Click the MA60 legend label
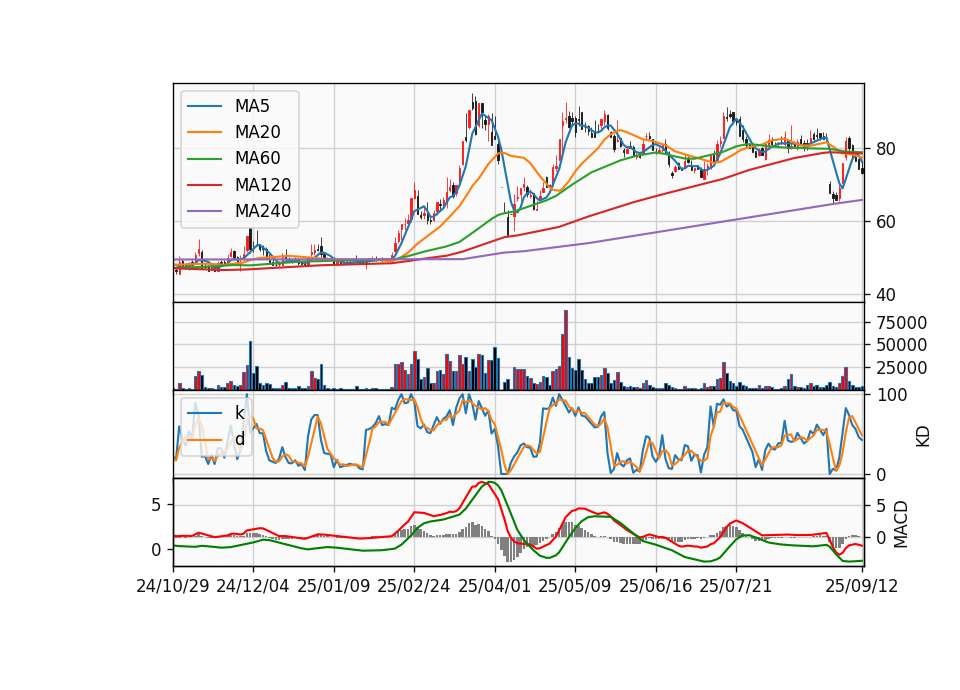960x690 pixels. click(257, 159)
